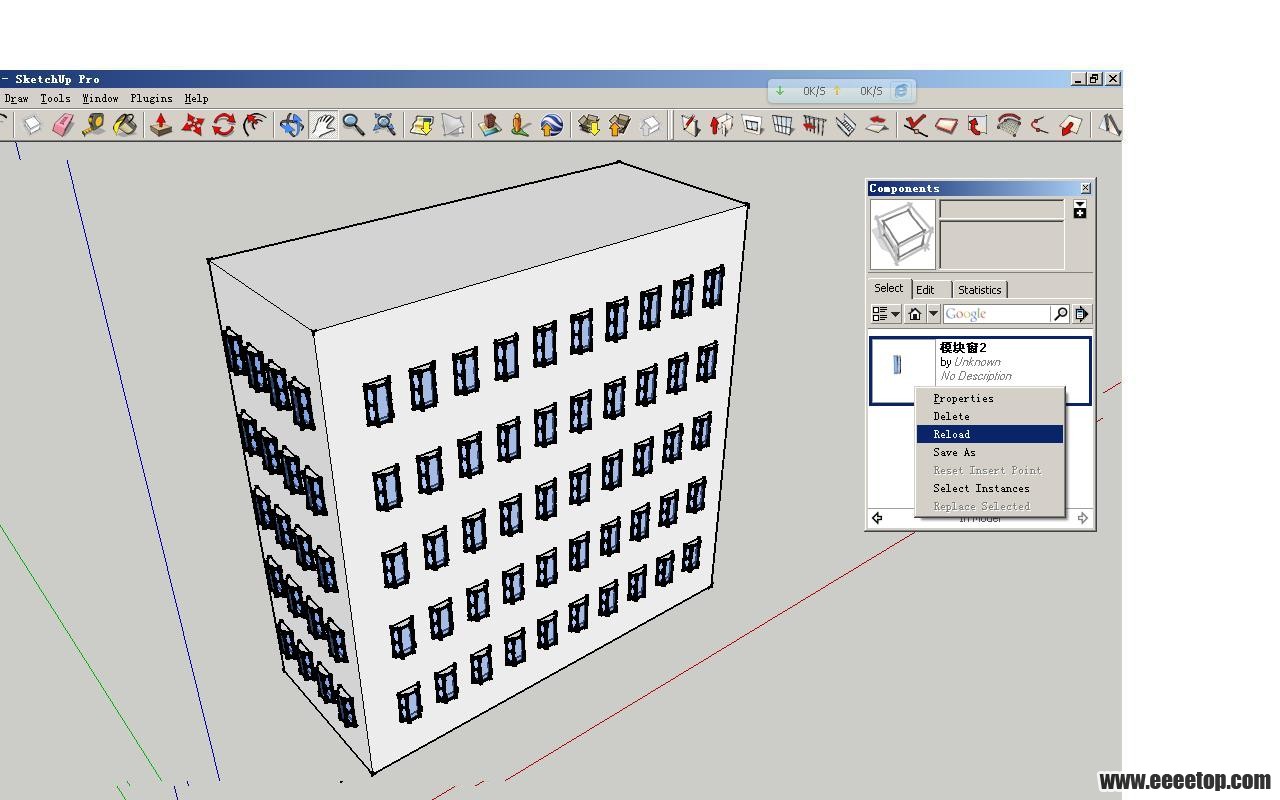Click the face icon with red down arrow
Image resolution: width=1280 pixels, height=800 pixels.
click(x=1071, y=125)
